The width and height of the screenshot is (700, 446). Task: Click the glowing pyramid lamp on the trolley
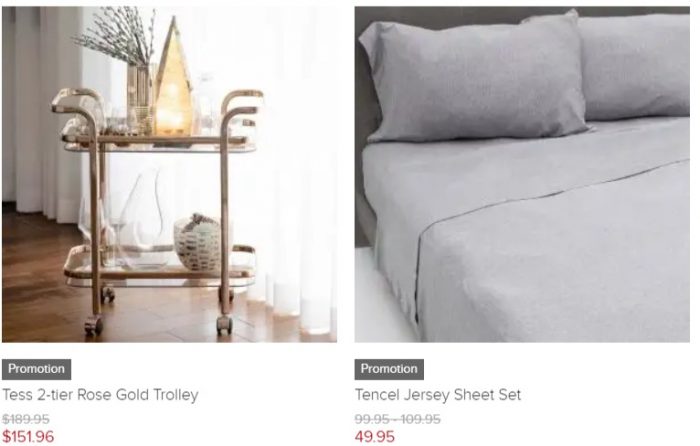tap(173, 80)
